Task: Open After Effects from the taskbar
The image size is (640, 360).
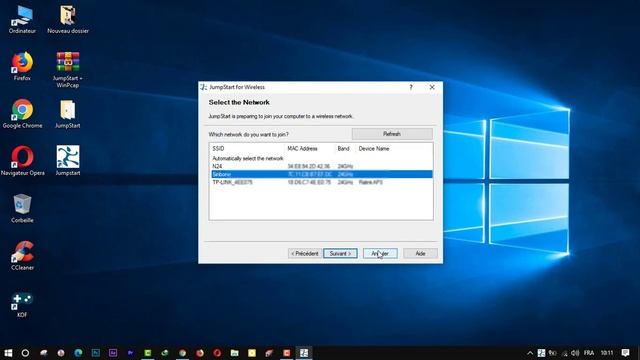Action: tap(113, 353)
